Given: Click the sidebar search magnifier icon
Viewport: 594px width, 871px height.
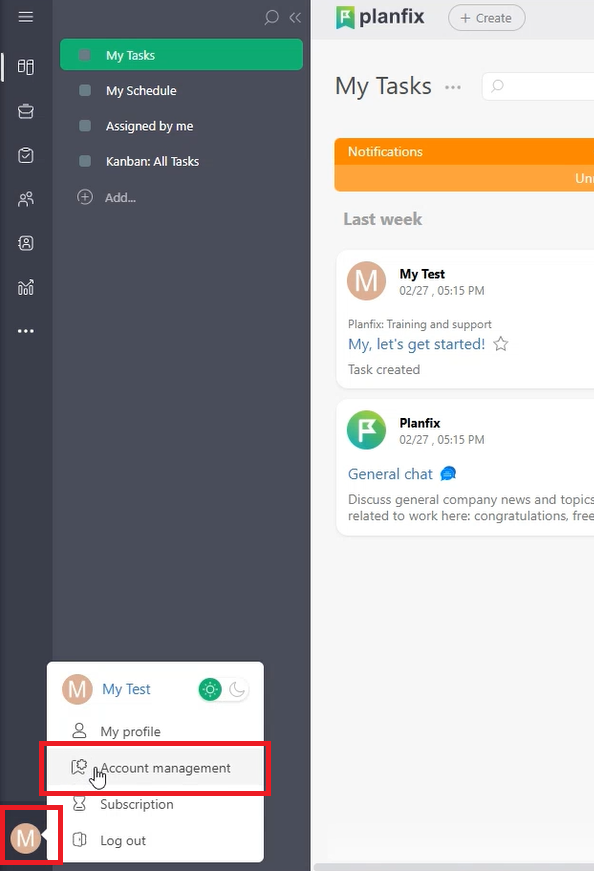Looking at the screenshot, I should pos(271,17).
